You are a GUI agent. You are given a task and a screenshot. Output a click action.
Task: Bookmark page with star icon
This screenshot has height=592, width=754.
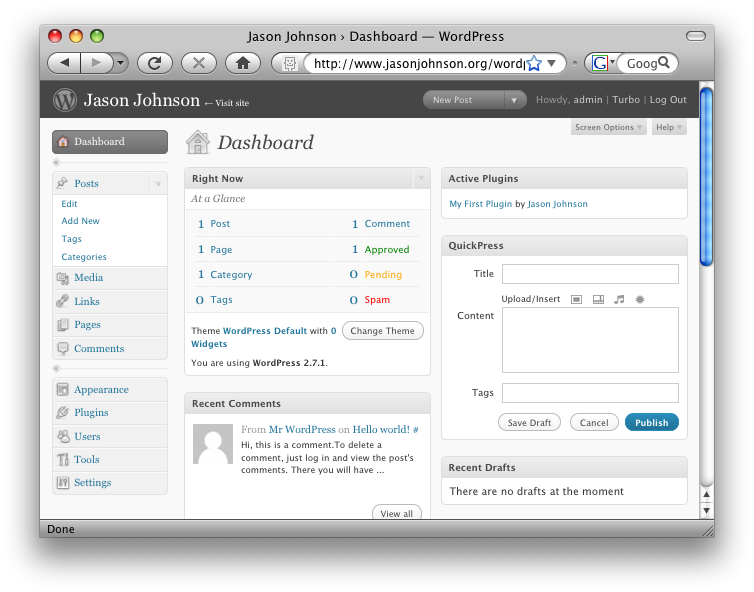tap(534, 63)
